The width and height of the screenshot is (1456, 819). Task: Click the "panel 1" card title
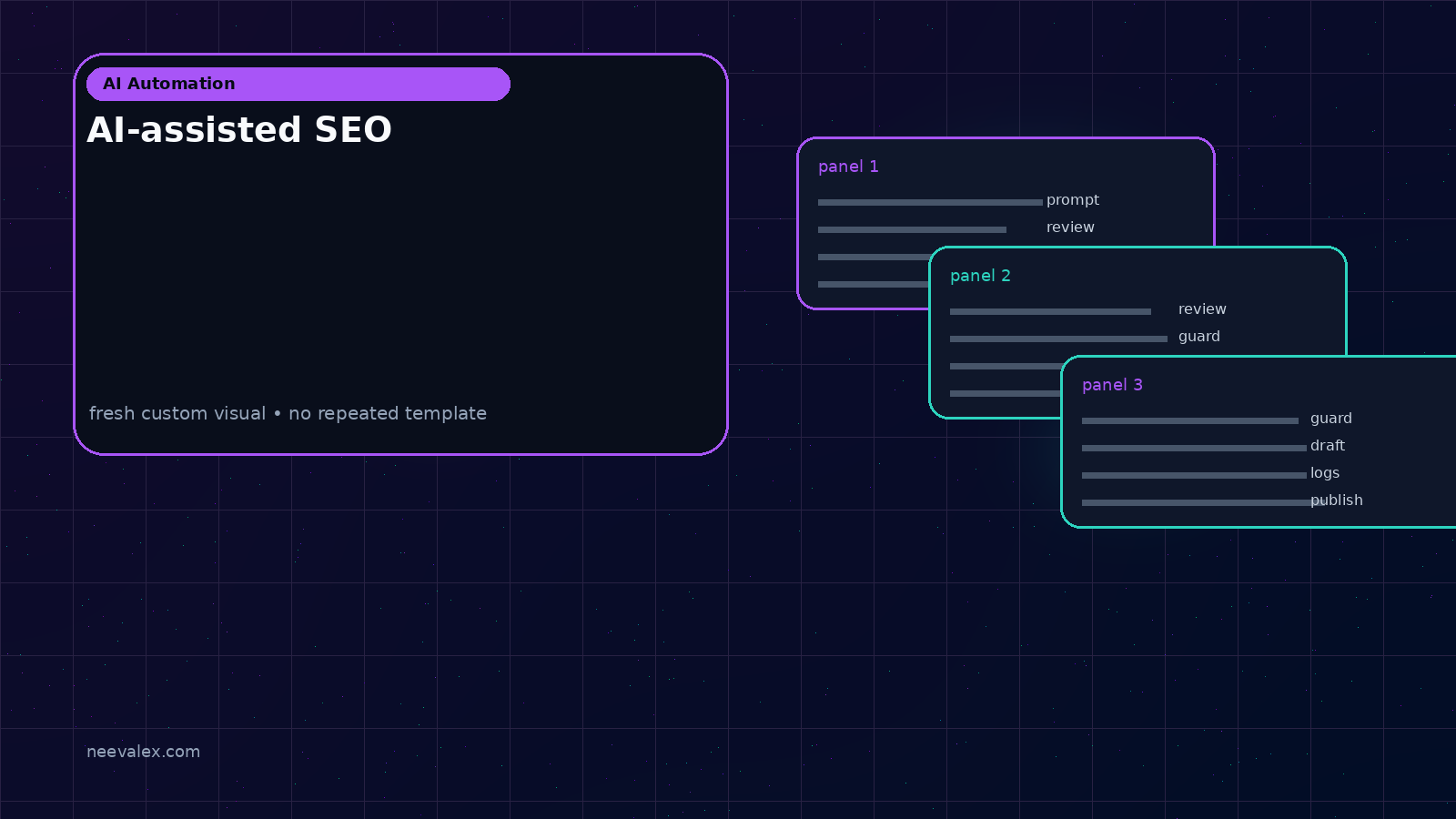click(848, 167)
